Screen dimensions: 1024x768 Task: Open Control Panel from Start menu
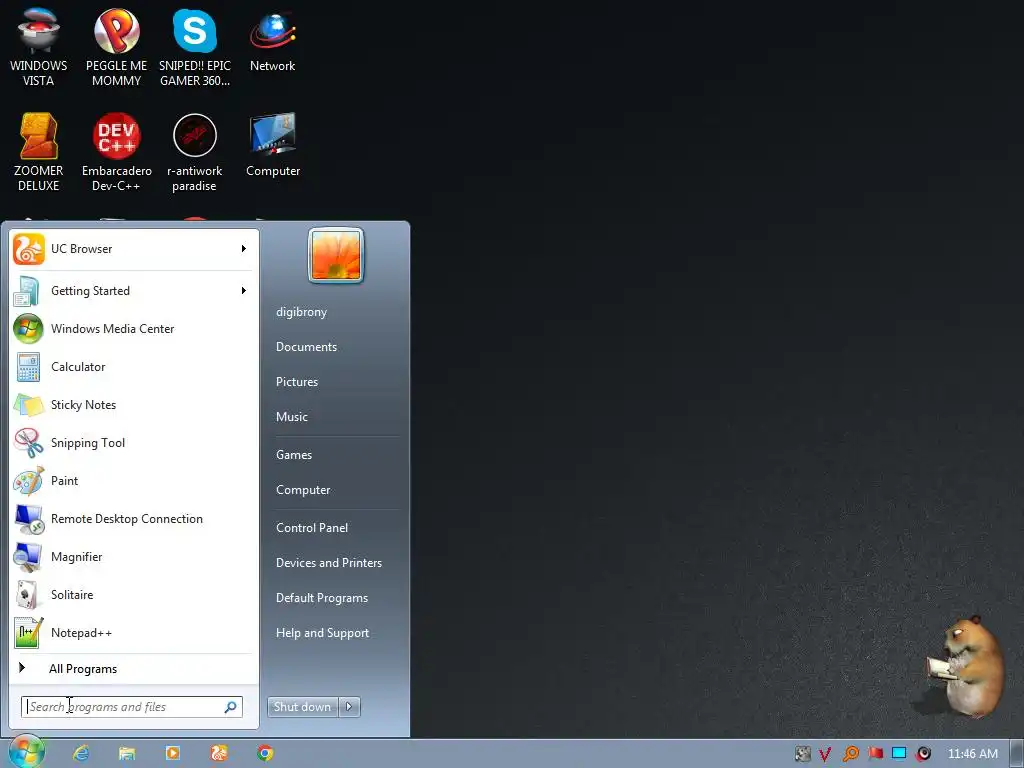(x=312, y=528)
